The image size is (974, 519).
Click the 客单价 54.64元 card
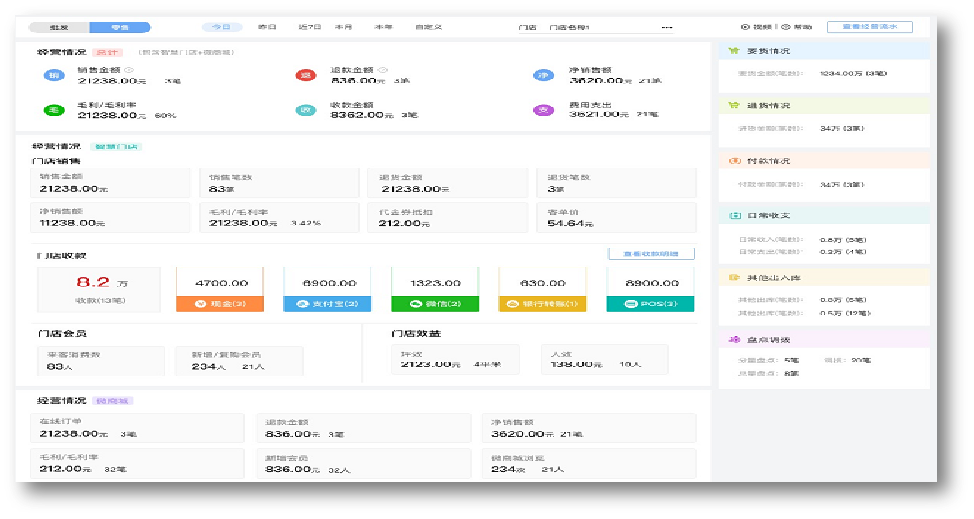616,217
